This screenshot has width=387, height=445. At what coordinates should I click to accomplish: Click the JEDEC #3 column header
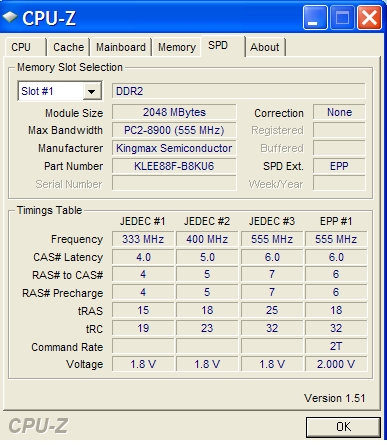pos(272,221)
